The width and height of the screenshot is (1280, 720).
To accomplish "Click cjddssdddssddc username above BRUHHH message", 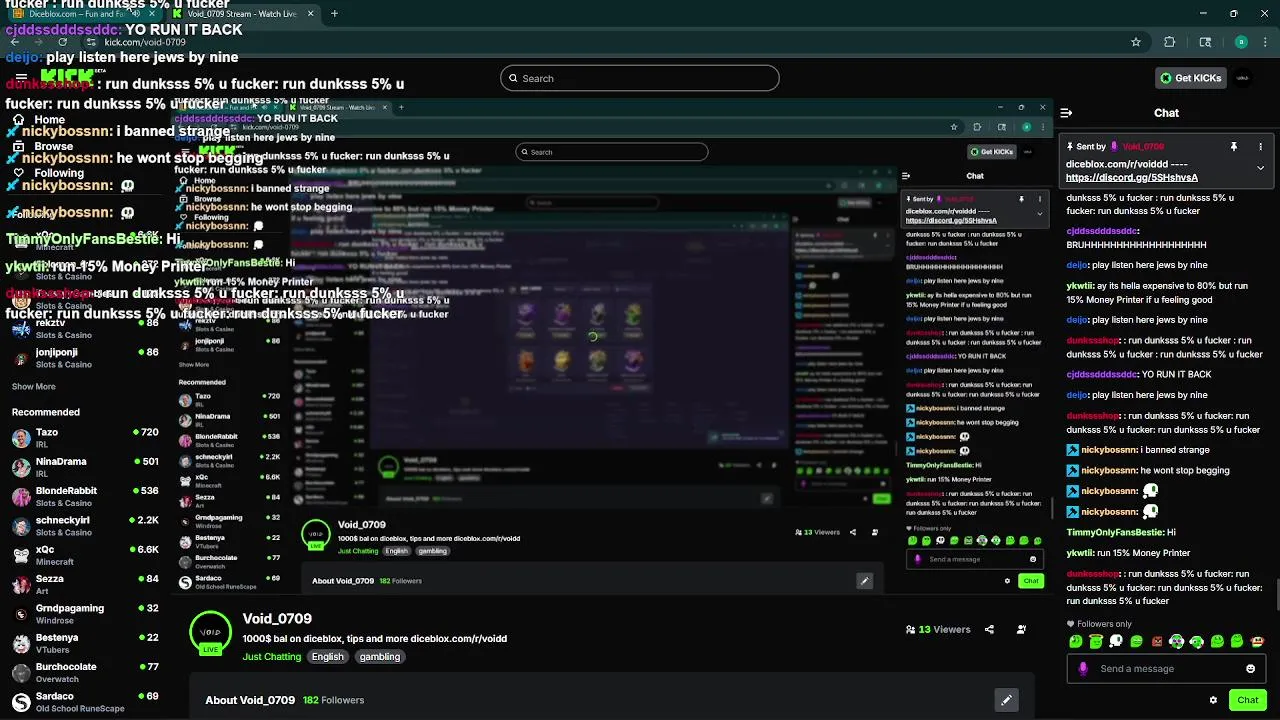I will 1103,231.
